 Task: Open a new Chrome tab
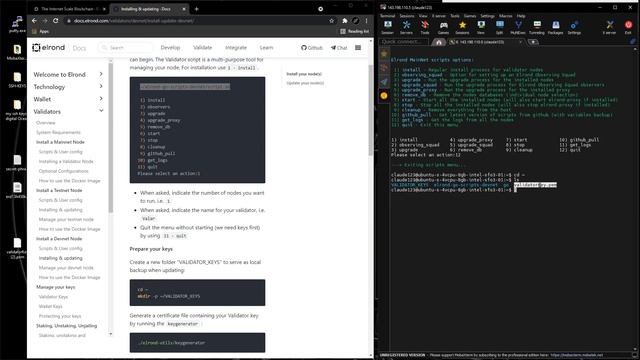(x=196, y=9)
